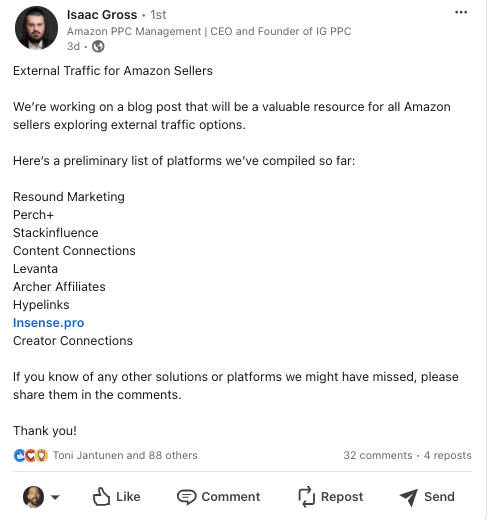Click the red celebrate reaction icon
Viewport: 487px width, 520px height.
pyautogui.click(x=30, y=455)
